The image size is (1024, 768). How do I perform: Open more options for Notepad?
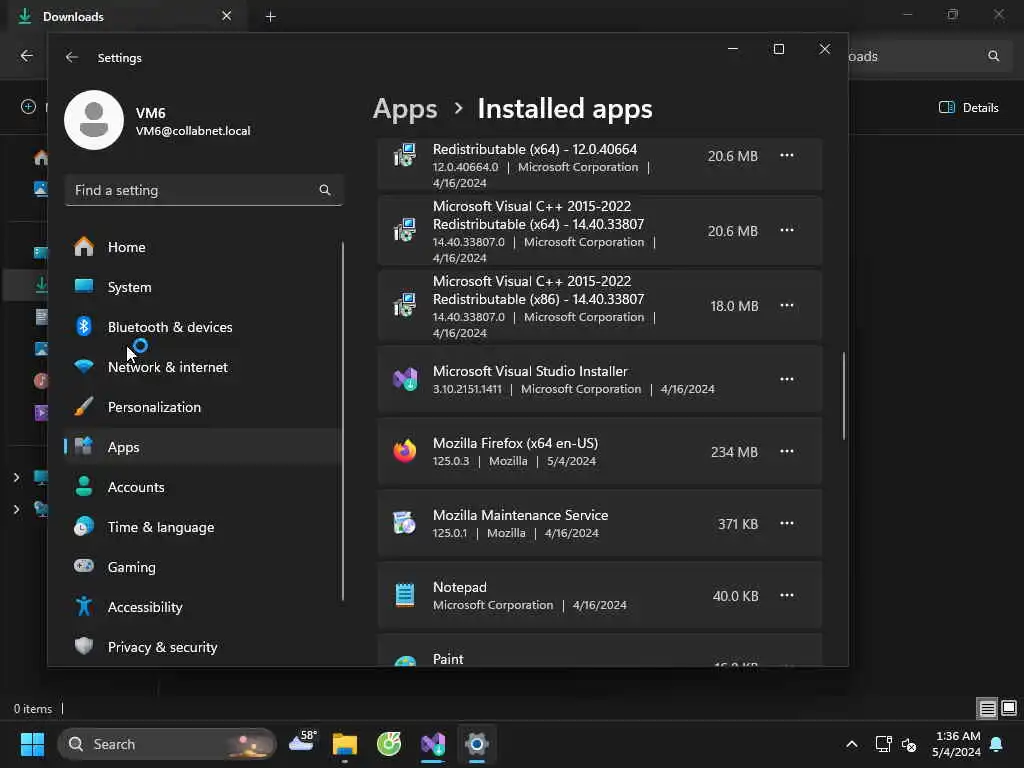coord(786,596)
